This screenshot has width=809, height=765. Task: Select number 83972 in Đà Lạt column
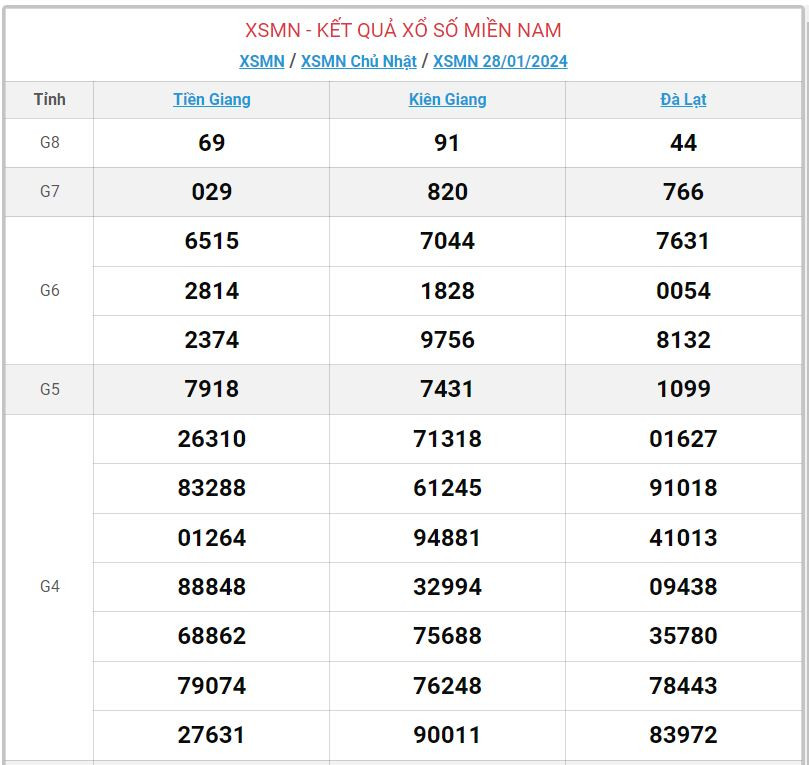[x=683, y=735]
